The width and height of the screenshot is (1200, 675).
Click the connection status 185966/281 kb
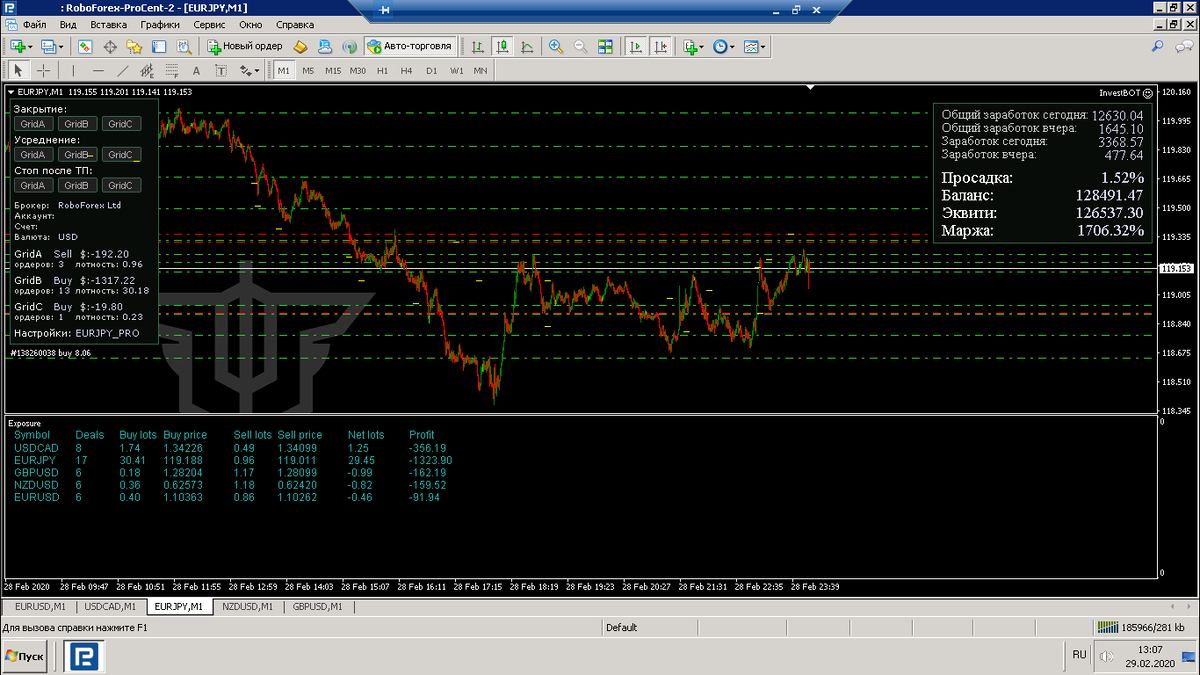pos(1141,628)
